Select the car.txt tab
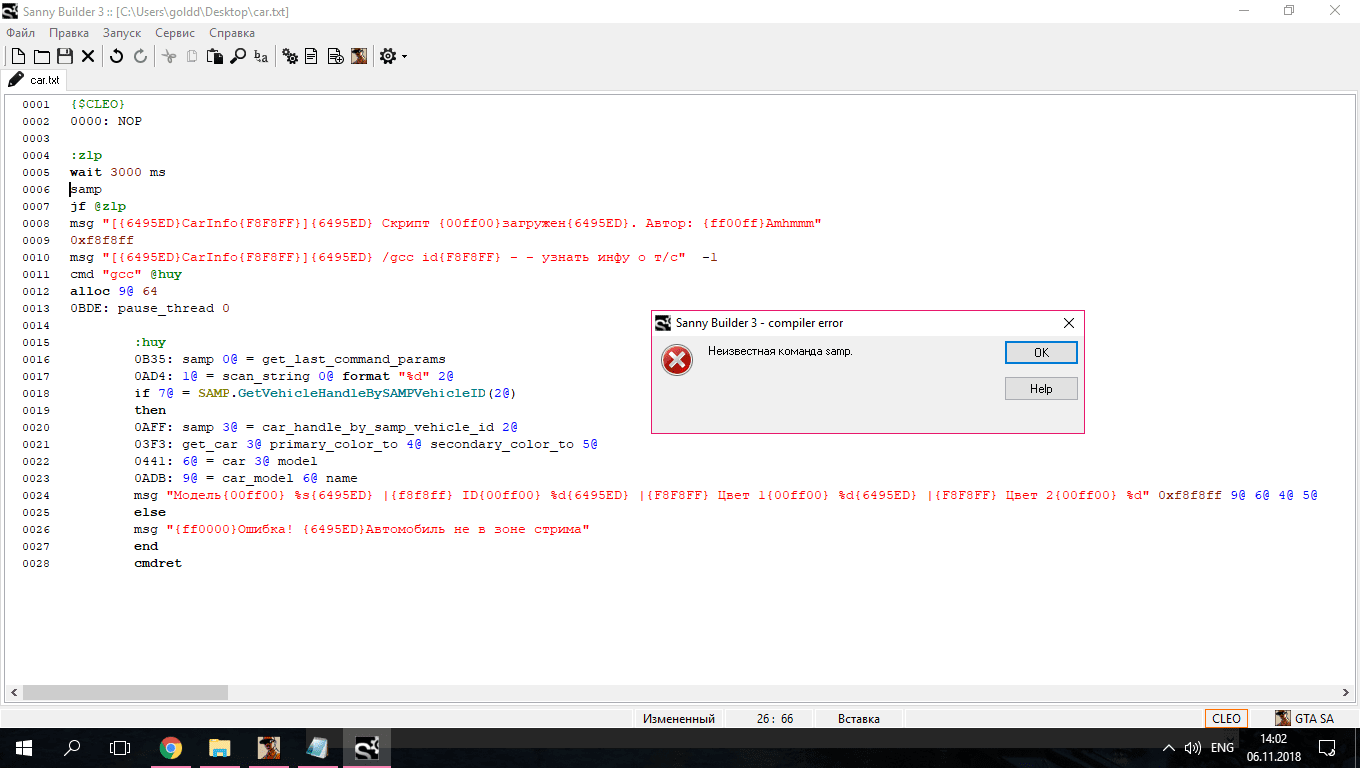Viewport: 1360px width, 768px height. (x=35, y=80)
